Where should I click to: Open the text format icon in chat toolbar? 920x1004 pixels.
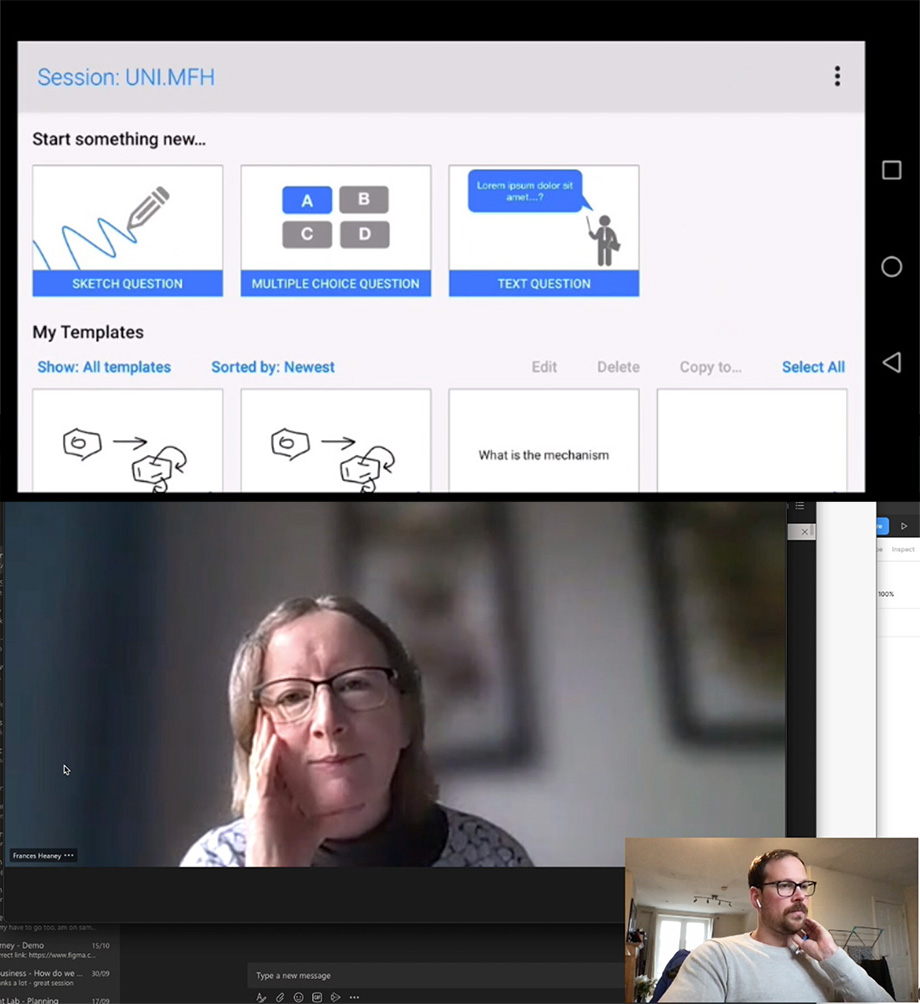(261, 997)
